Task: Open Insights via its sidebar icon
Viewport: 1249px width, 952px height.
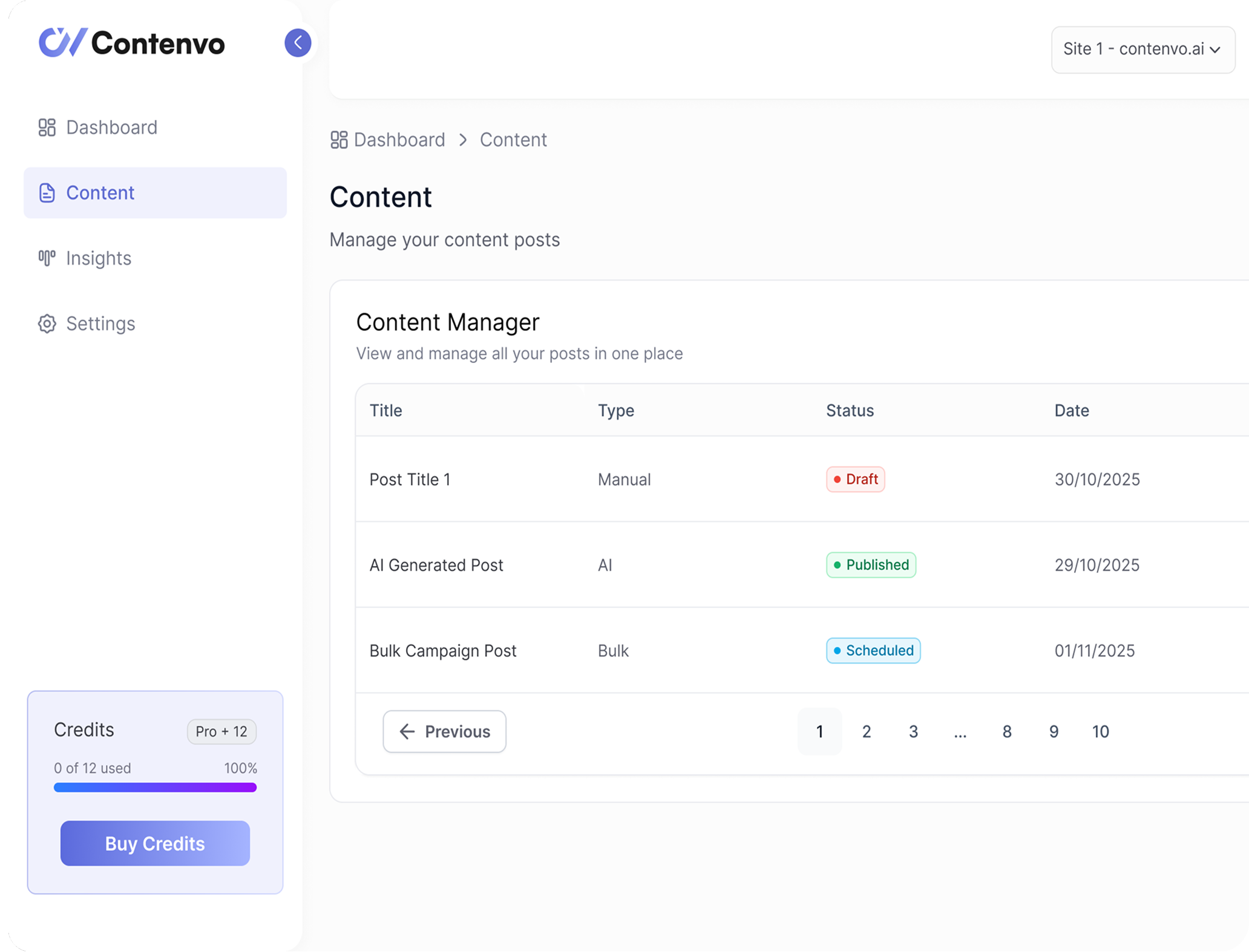Action: point(47,258)
